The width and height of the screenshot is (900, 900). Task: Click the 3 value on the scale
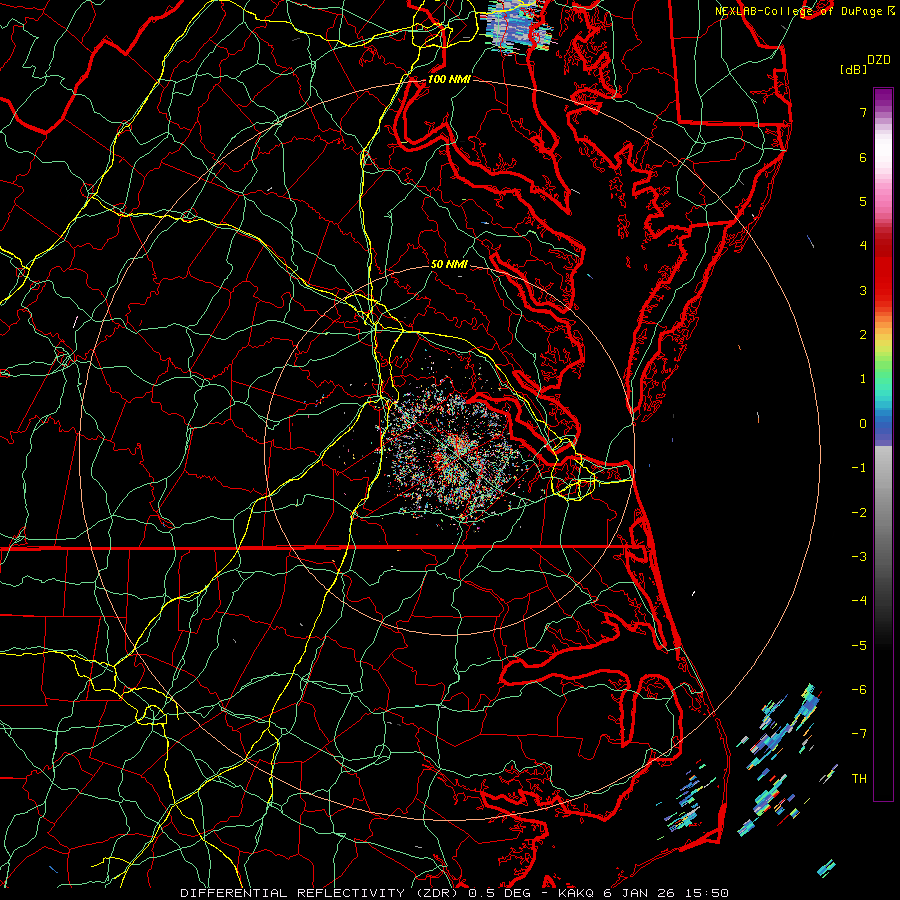tap(863, 290)
